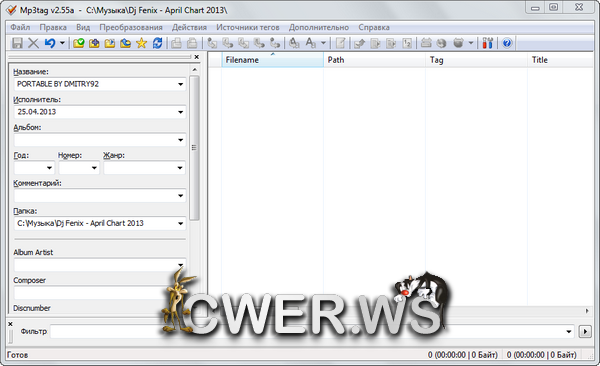Click the Extended Tags notepad icon
Image resolution: width=600 pixels, height=366 pixels.
tap(341, 43)
